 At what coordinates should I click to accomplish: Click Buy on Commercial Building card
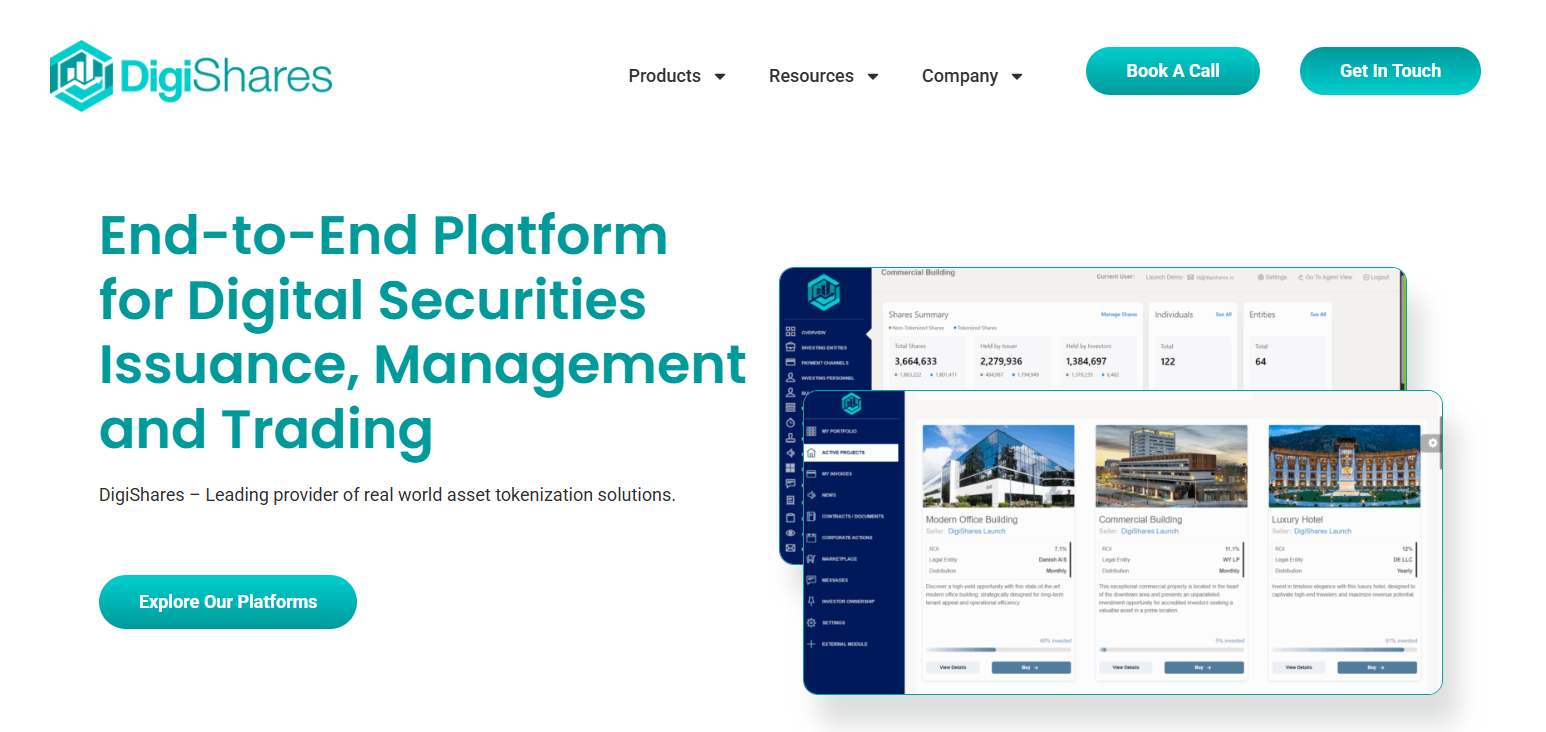tap(1204, 667)
